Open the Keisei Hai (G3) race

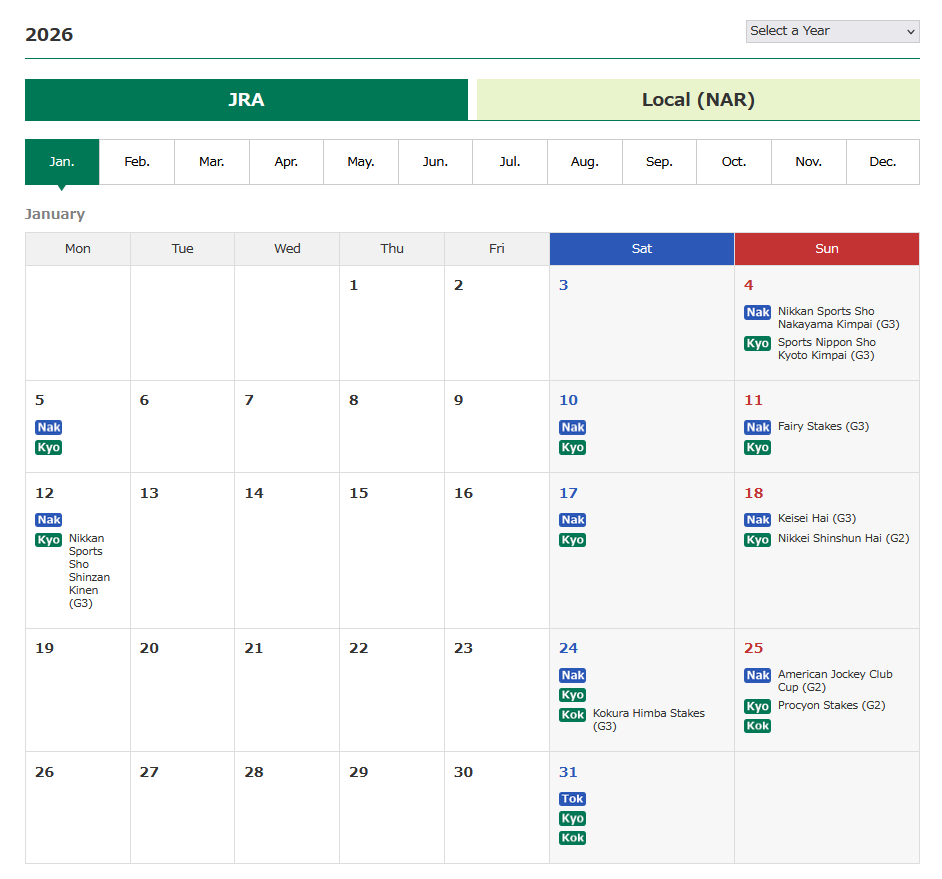click(817, 519)
